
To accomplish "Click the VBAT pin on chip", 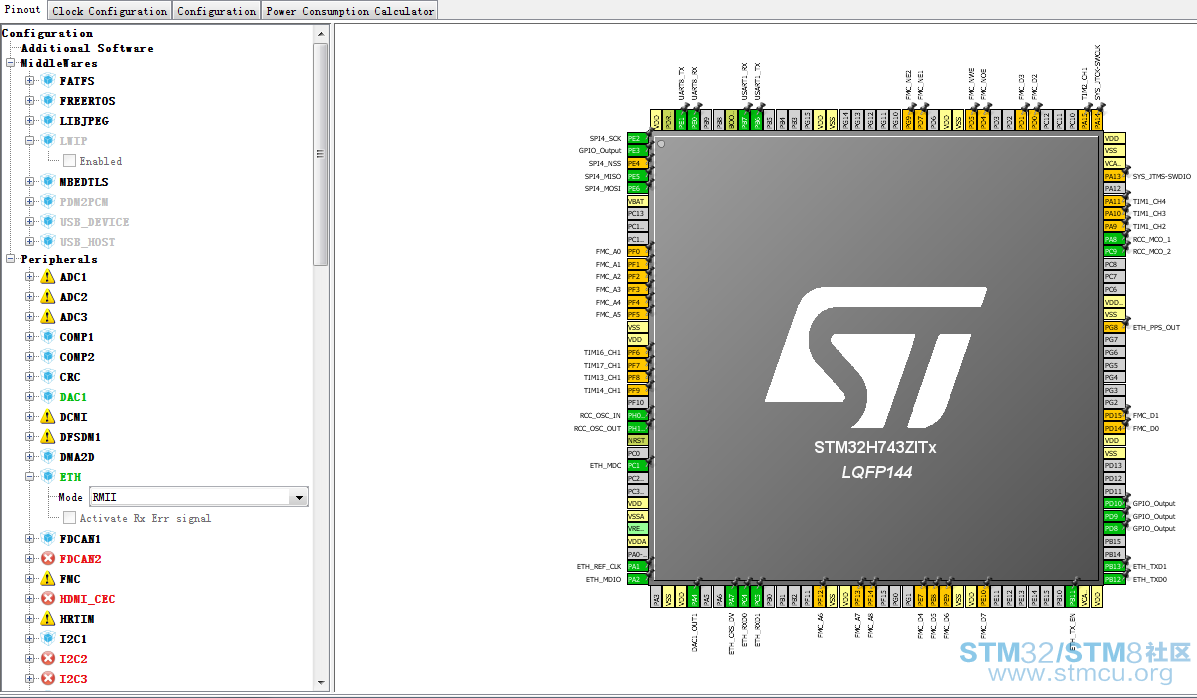I will (x=637, y=201).
